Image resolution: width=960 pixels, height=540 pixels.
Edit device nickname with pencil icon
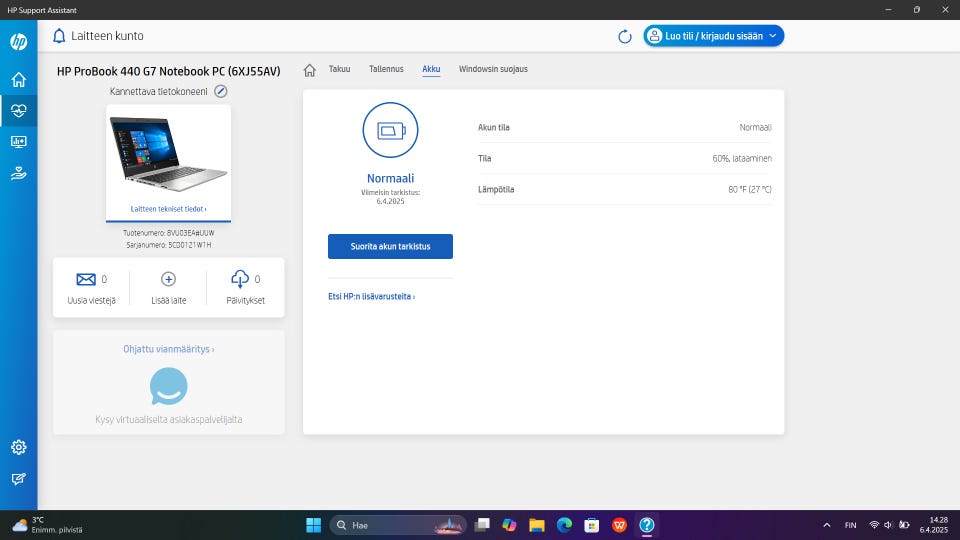[x=221, y=91]
